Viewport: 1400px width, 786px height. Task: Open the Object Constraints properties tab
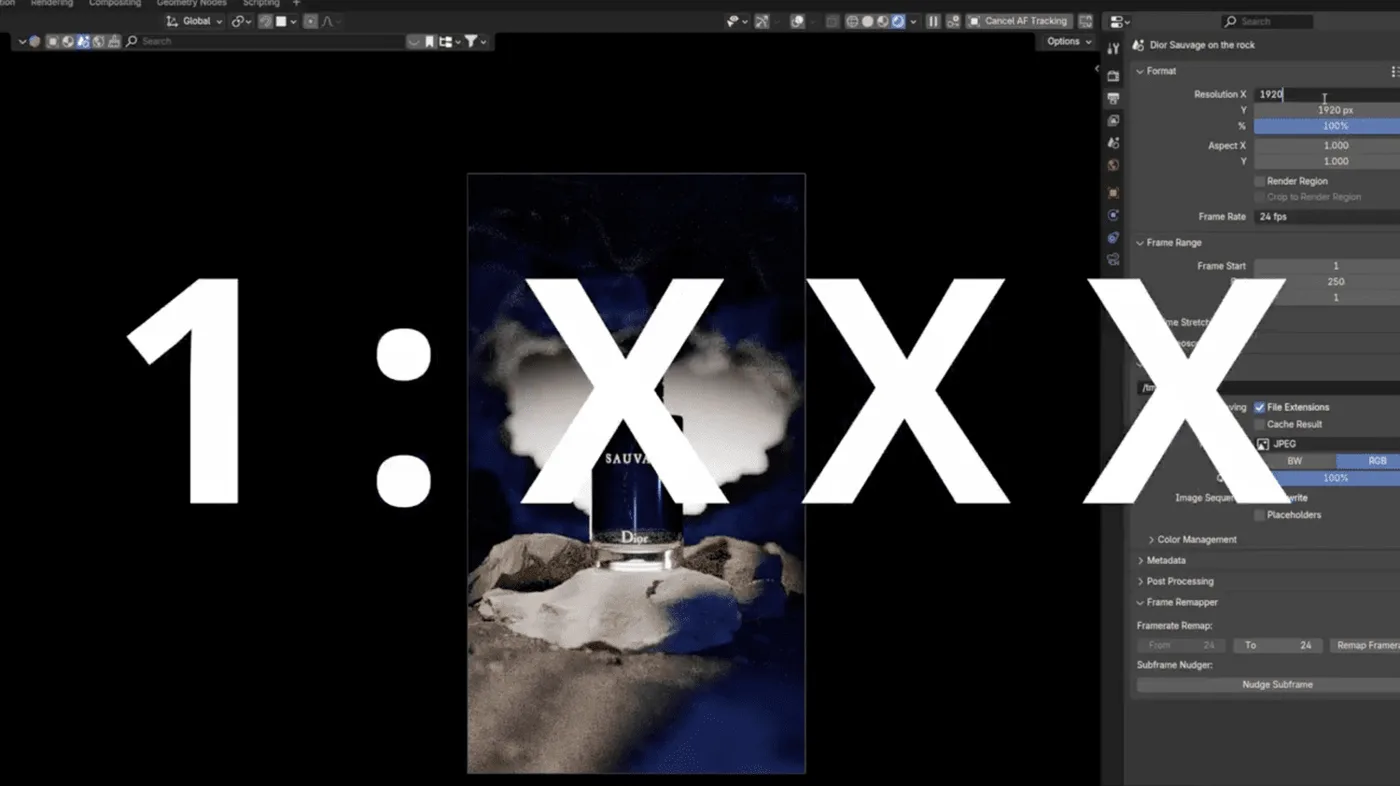1113,238
